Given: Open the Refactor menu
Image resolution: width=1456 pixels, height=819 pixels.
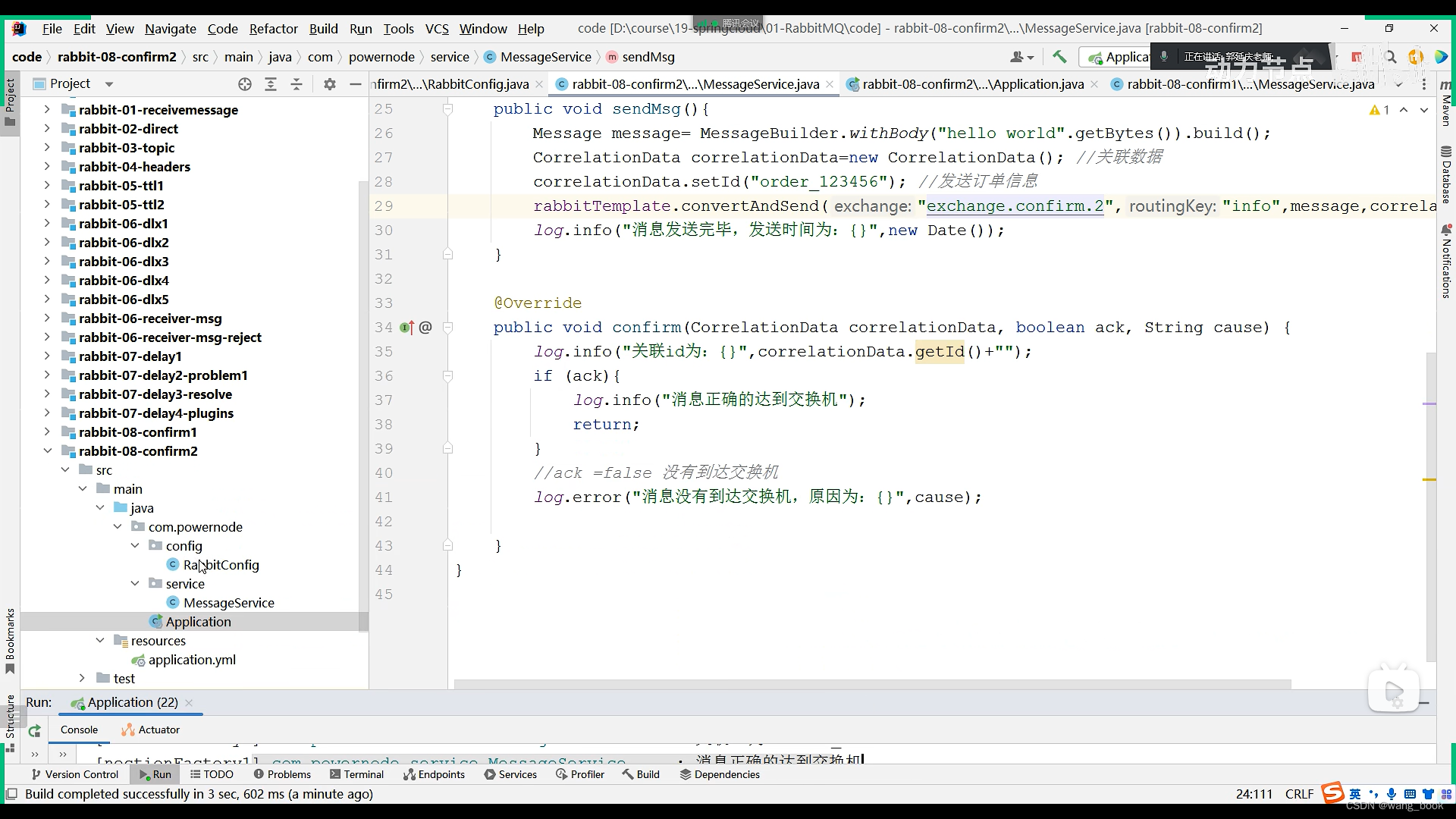Looking at the screenshot, I should (x=273, y=29).
